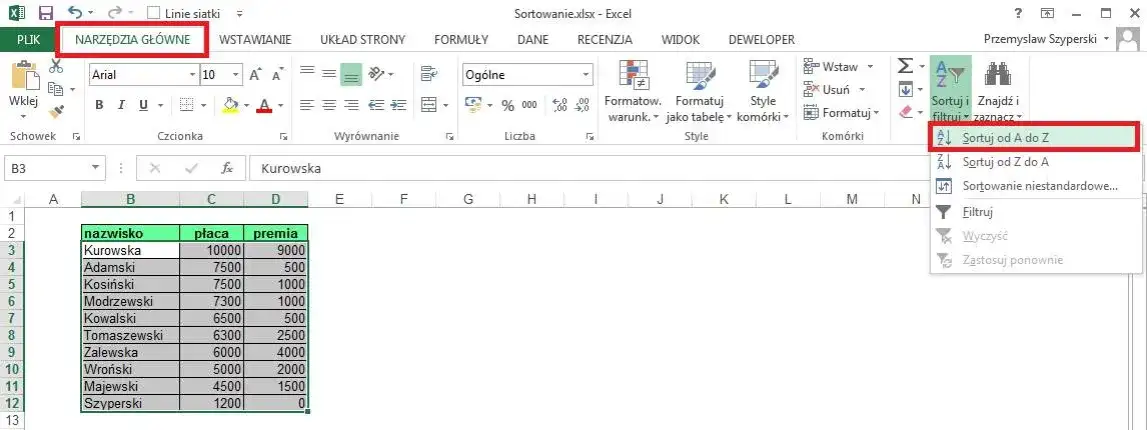Click the Wklej paste icon
The image size is (1147, 430).
click(x=23, y=78)
